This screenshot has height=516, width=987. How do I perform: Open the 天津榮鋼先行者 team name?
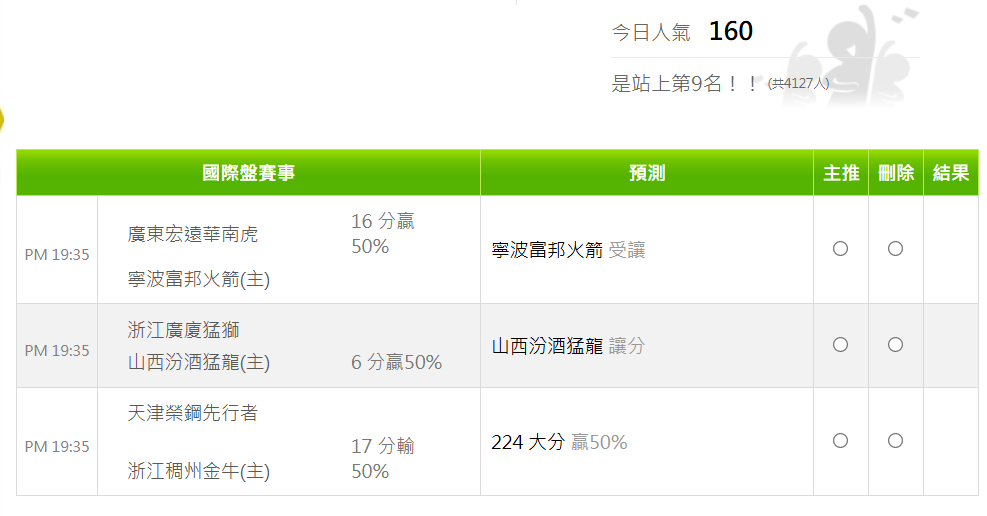pyautogui.click(x=193, y=413)
